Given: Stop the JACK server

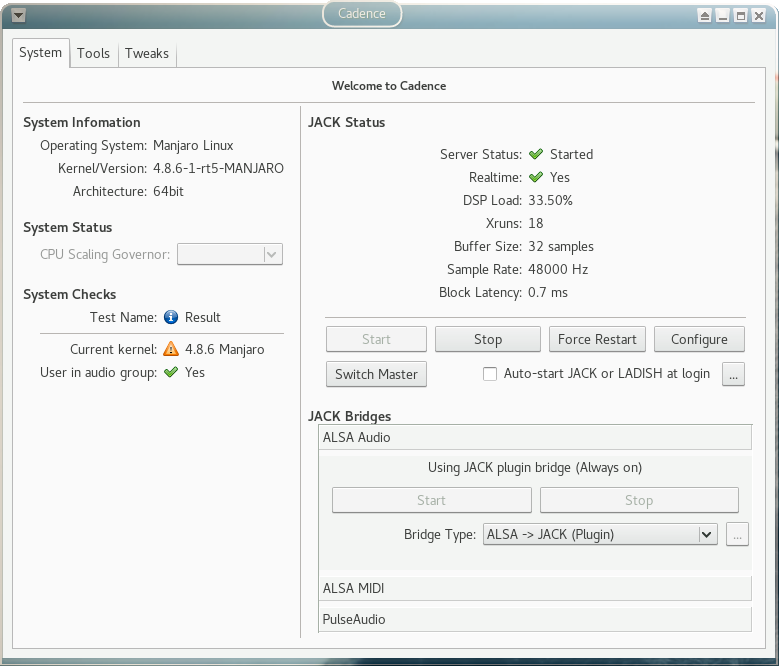Looking at the screenshot, I should [x=488, y=339].
